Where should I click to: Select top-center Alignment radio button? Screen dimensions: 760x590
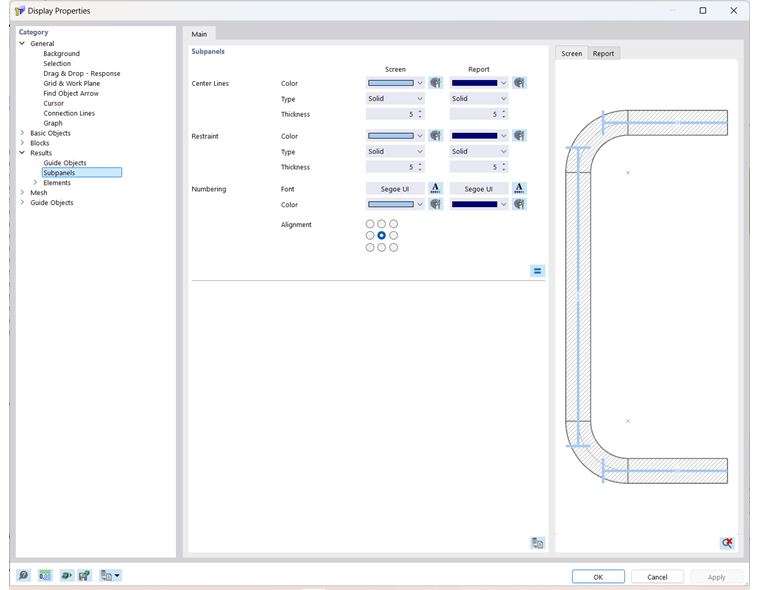coord(381,224)
